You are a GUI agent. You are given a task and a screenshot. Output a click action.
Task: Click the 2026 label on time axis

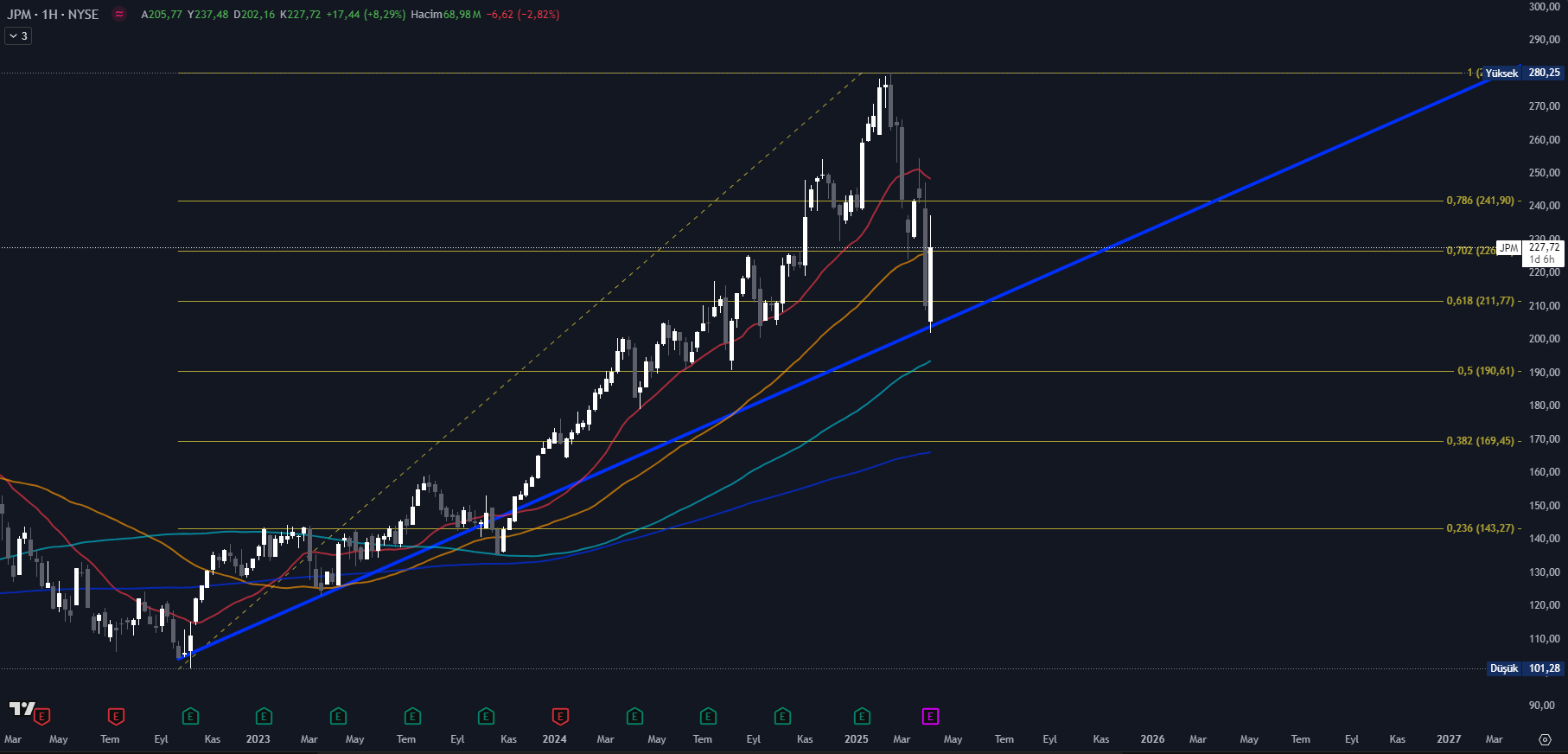[1152, 739]
